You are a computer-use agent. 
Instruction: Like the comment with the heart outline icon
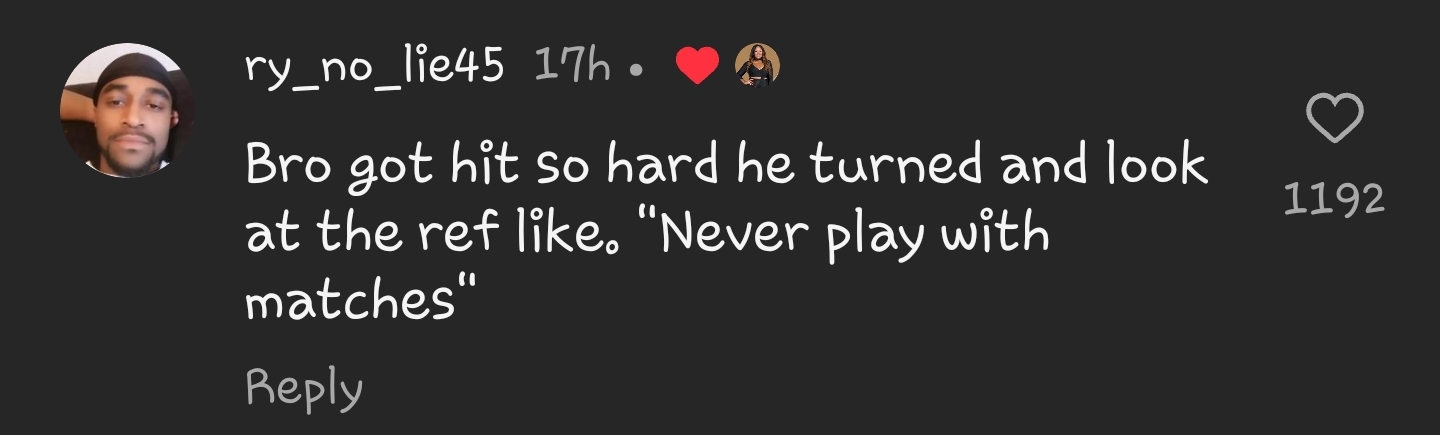click(x=1335, y=118)
